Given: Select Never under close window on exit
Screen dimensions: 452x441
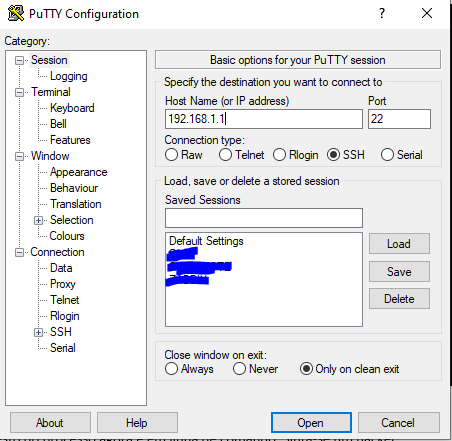Looking at the screenshot, I should pos(239,369).
